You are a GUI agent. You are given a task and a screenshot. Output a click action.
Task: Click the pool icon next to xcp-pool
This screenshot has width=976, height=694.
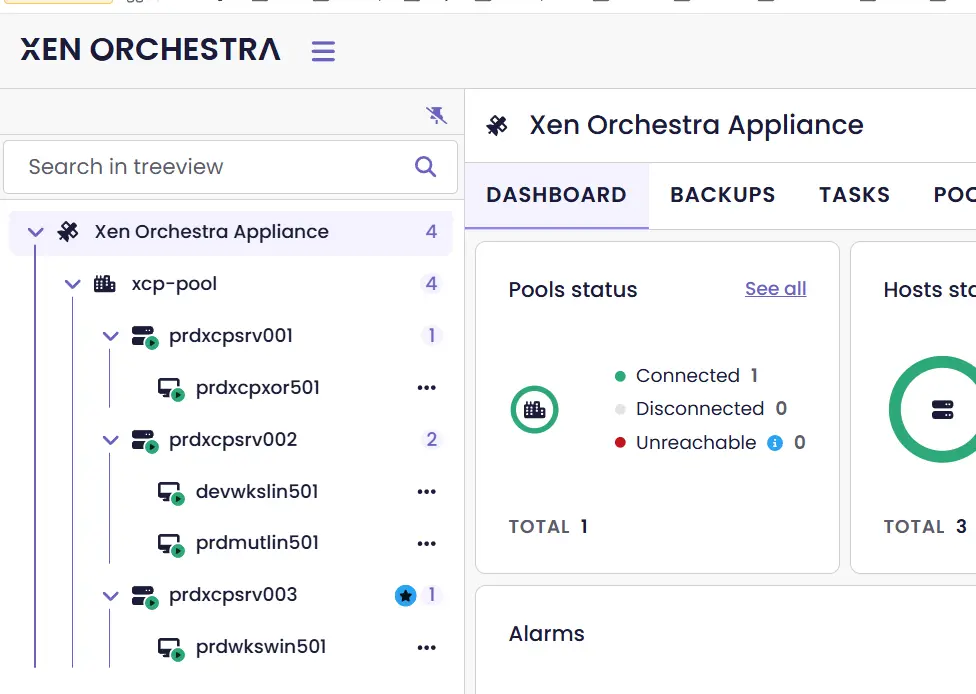pyautogui.click(x=104, y=283)
